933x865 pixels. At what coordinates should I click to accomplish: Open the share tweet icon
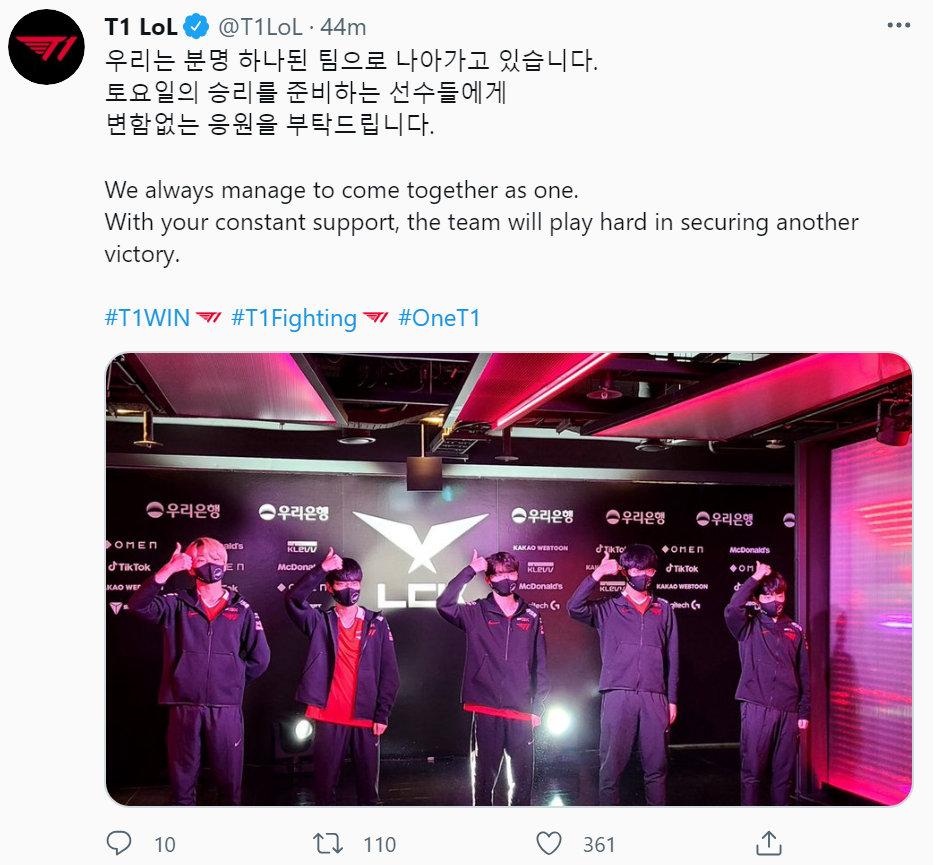(x=768, y=842)
